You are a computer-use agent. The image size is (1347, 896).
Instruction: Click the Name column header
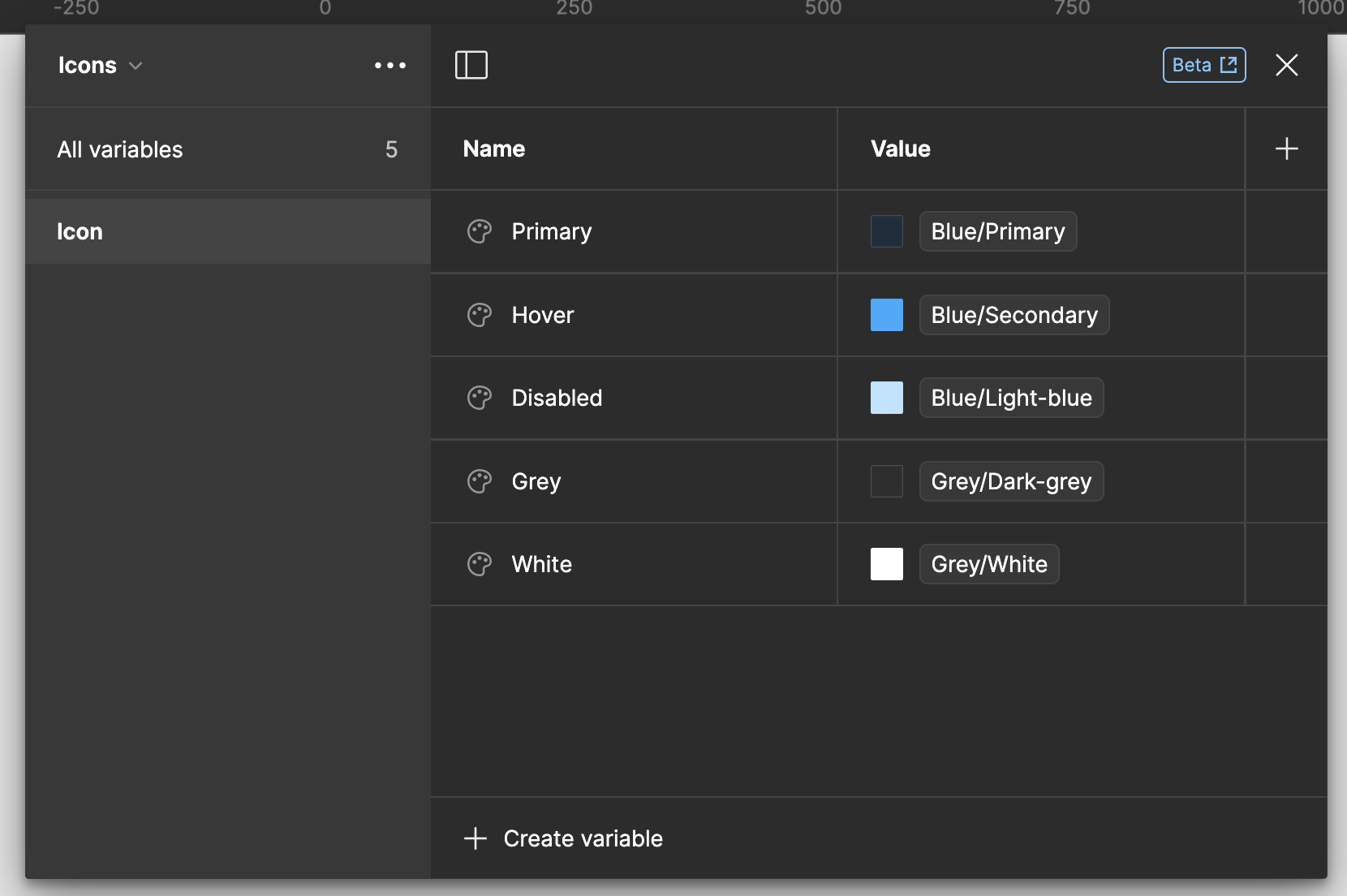click(493, 149)
